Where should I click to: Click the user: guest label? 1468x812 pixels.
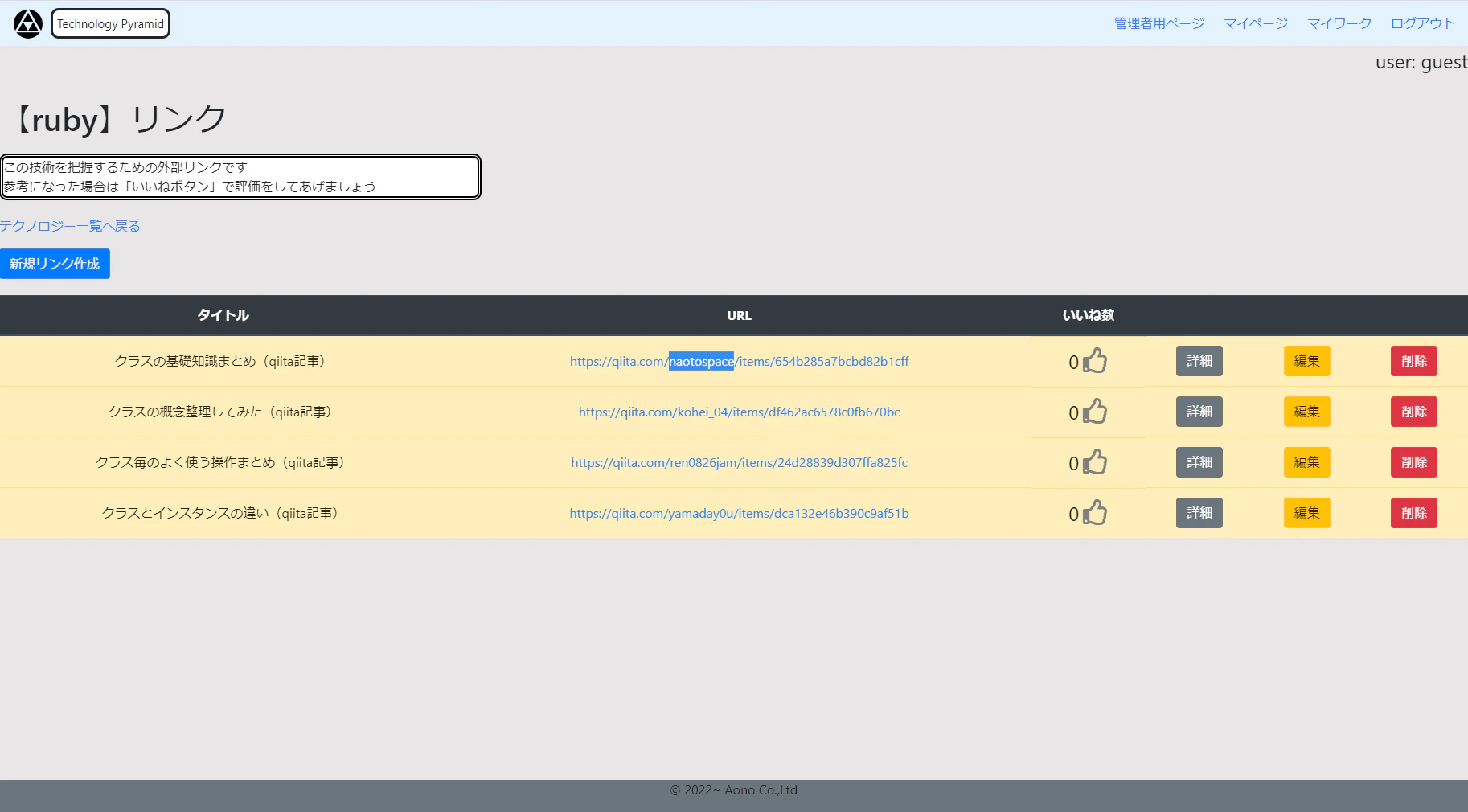[1421, 63]
